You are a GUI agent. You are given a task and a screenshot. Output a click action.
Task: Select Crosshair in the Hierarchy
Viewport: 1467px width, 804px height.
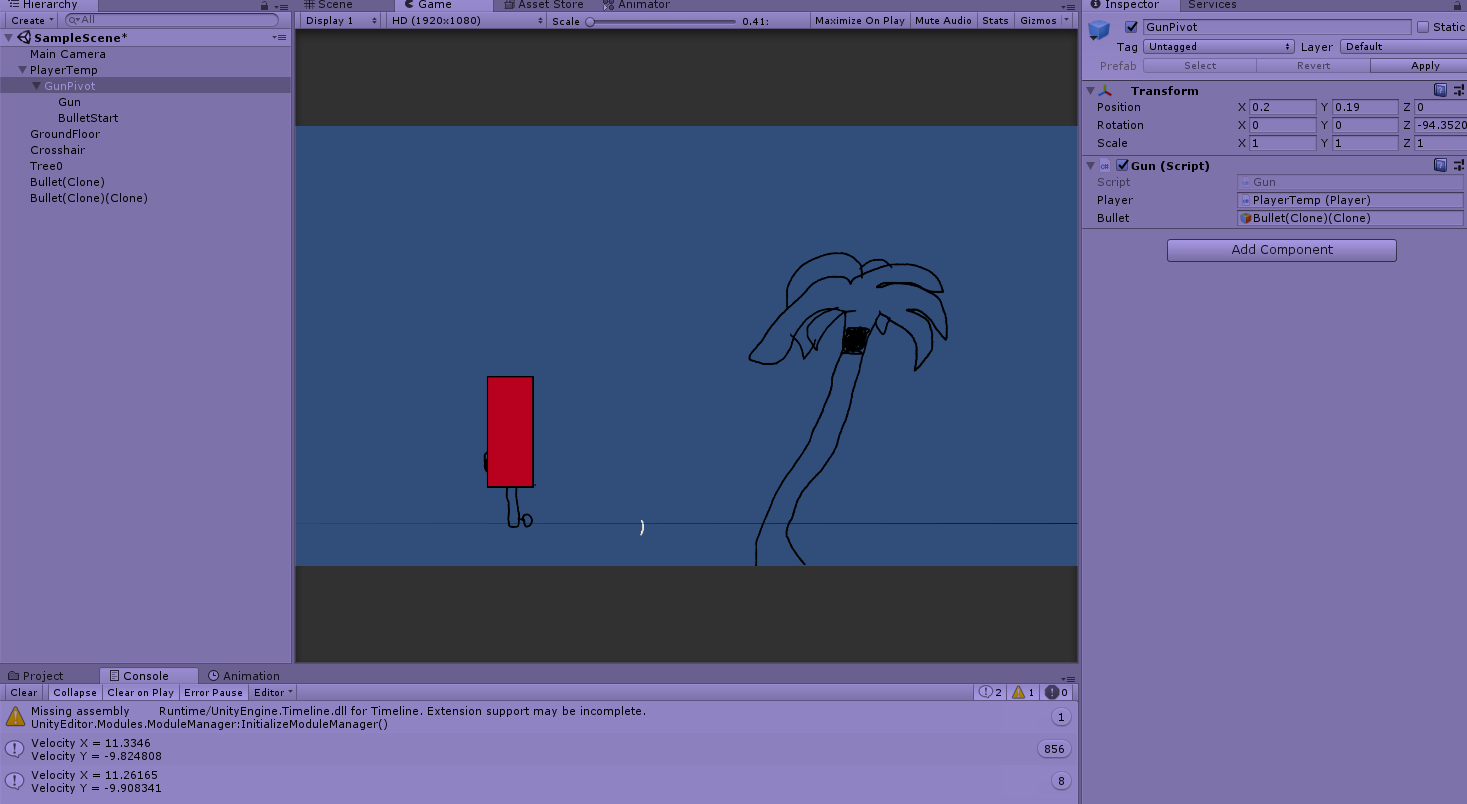click(57, 150)
